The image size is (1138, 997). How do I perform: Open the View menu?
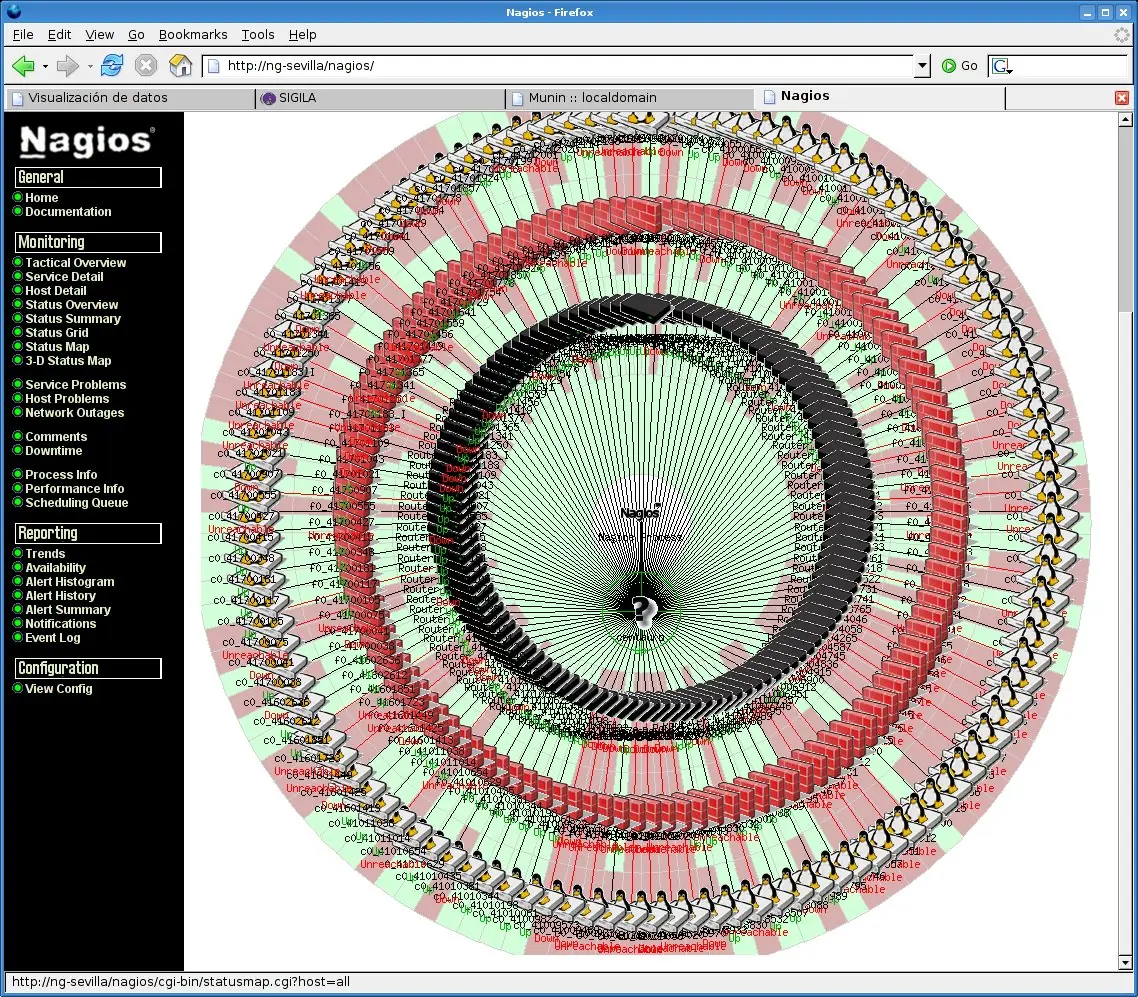[99, 35]
